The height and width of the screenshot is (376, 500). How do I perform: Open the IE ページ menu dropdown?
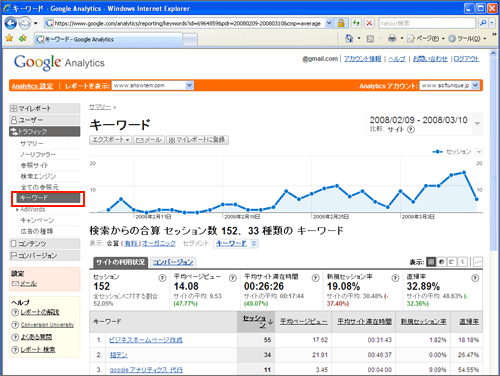[x=426, y=39]
